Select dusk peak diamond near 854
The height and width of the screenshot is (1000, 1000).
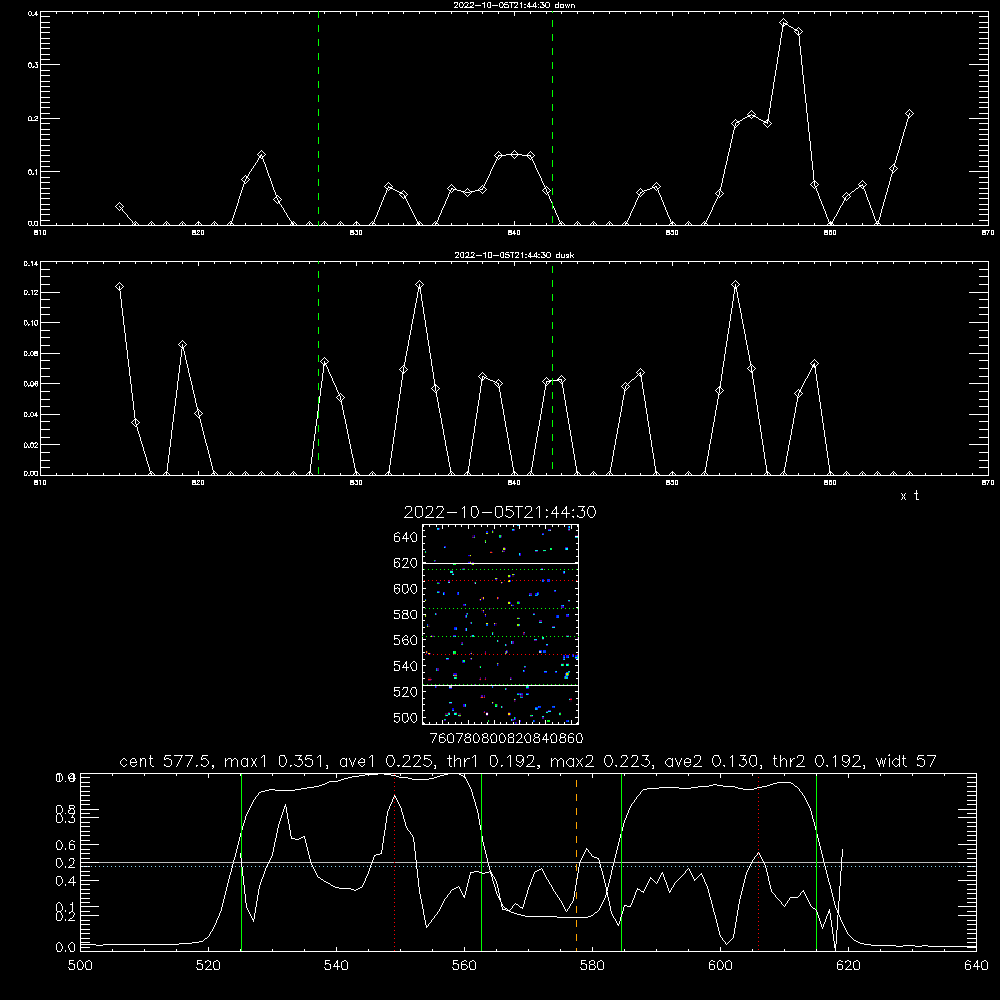(735, 284)
